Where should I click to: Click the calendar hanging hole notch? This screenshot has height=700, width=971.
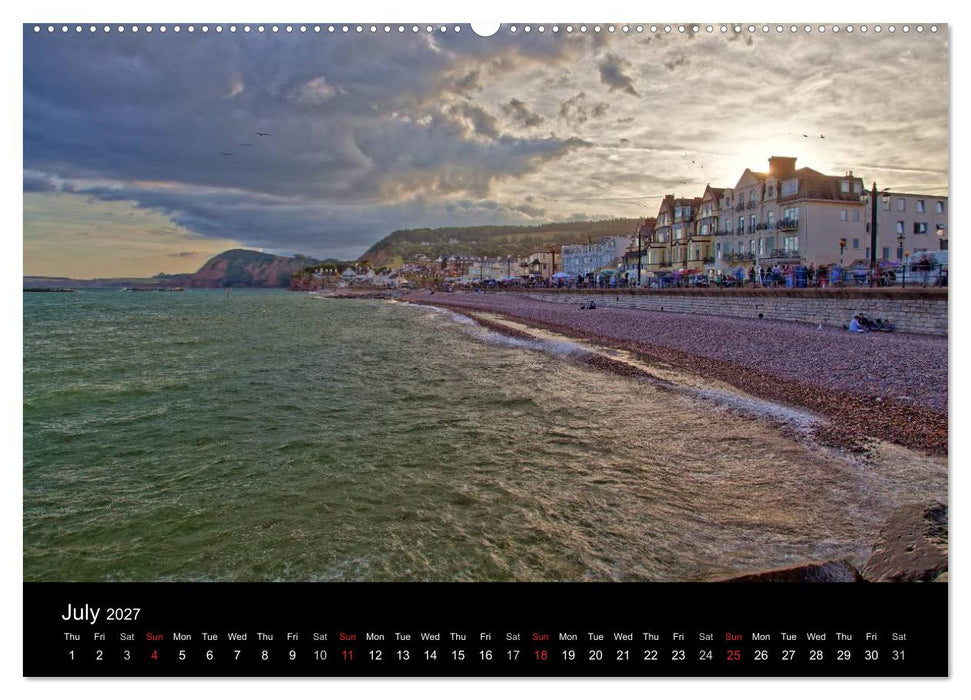[486, 28]
